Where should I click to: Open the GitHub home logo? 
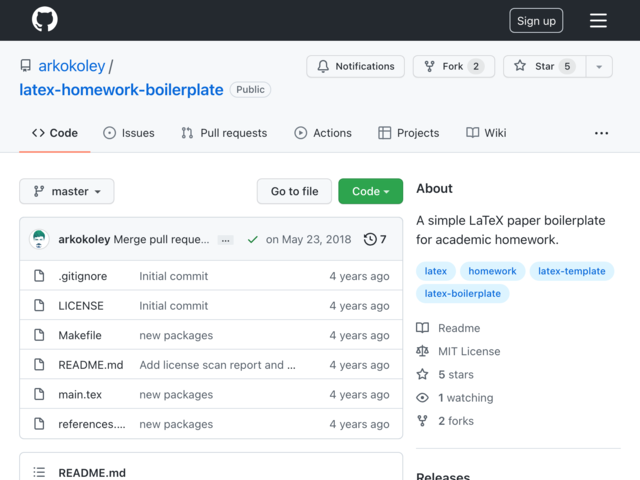(44, 19)
